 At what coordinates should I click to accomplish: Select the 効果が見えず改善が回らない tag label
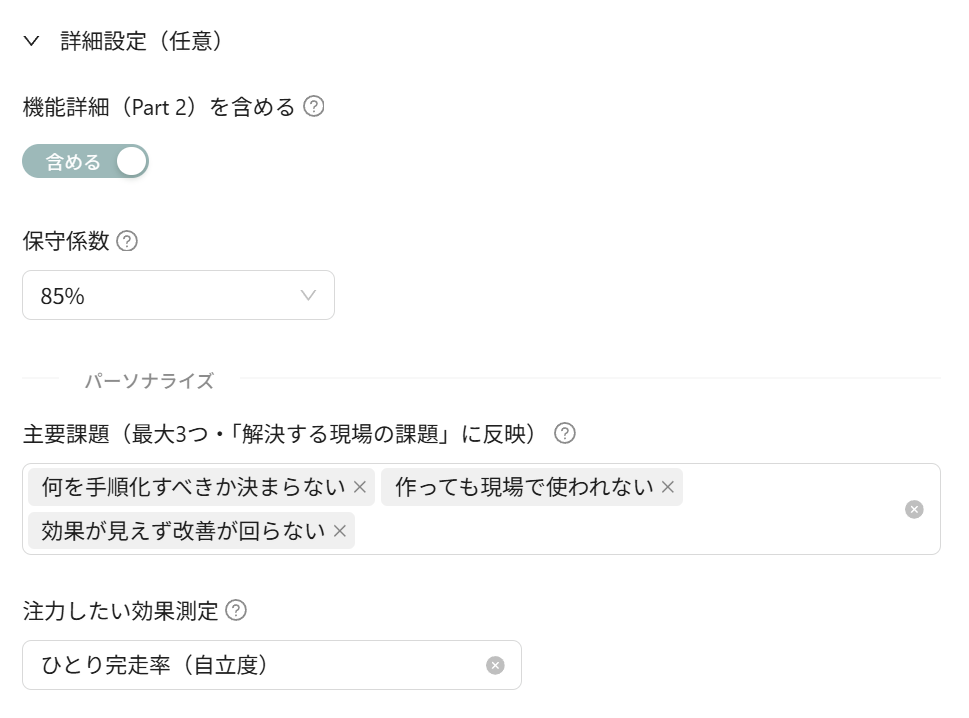pos(183,531)
